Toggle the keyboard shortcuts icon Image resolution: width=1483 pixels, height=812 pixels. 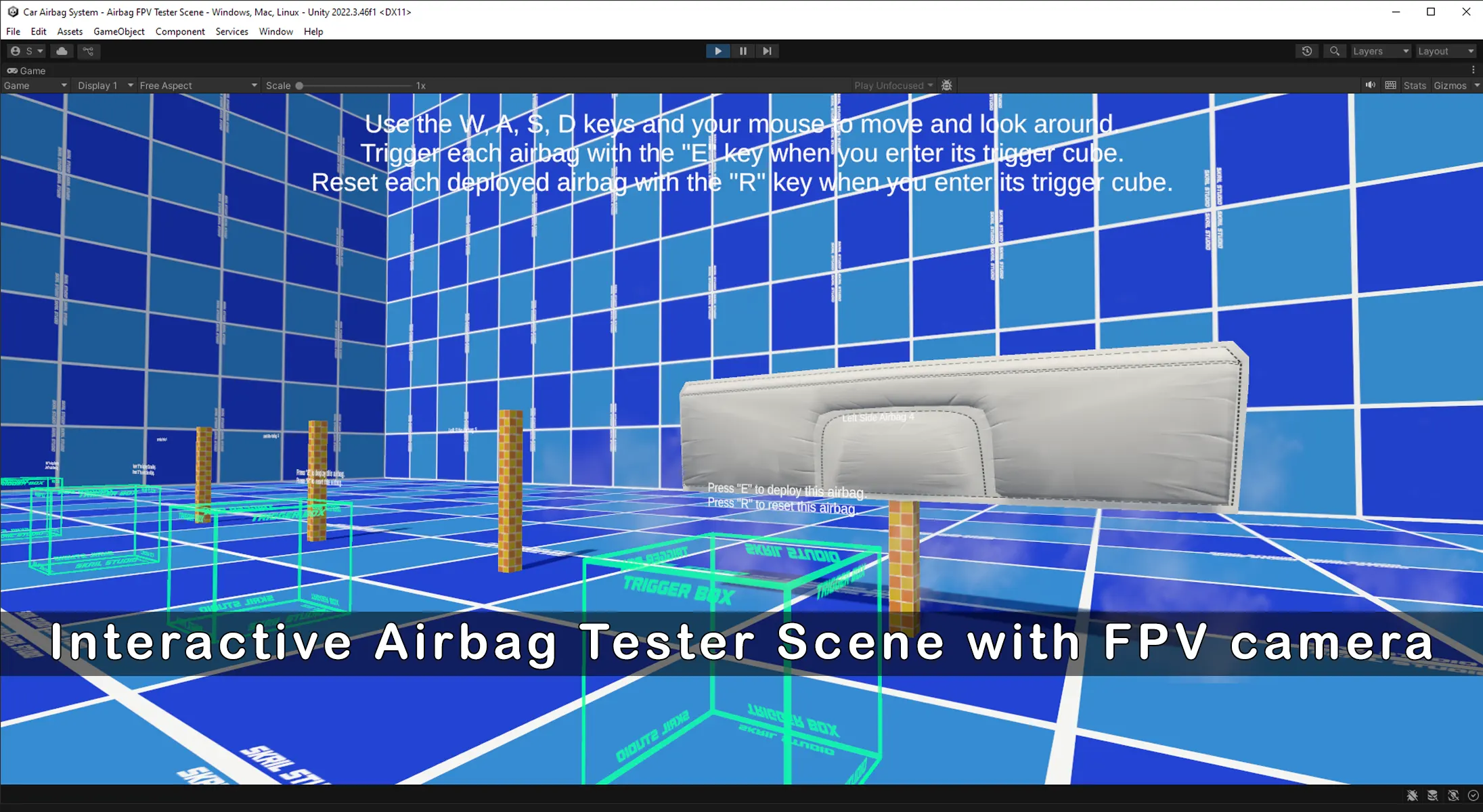1390,85
